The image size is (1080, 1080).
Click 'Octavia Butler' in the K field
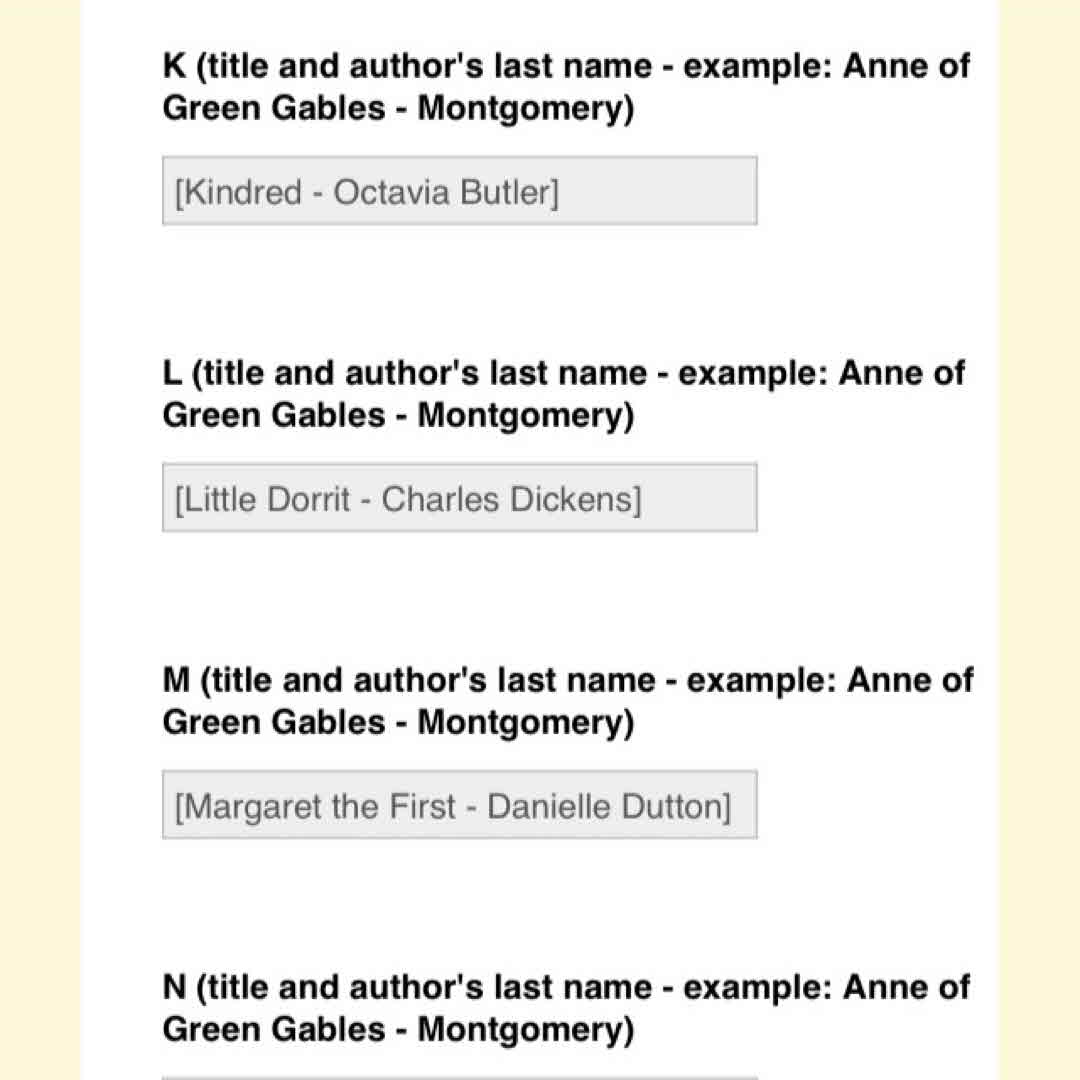443,192
